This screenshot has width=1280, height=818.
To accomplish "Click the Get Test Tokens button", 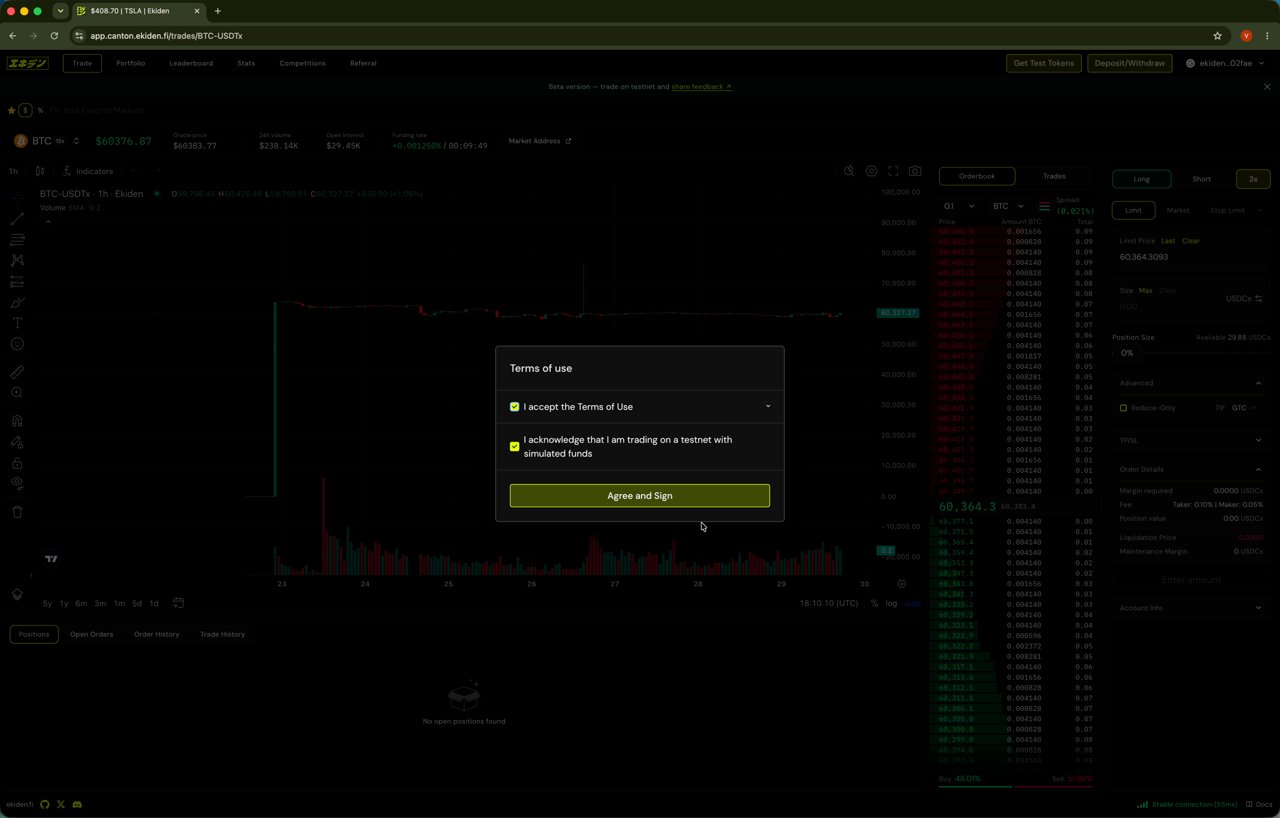I will (x=1043, y=63).
